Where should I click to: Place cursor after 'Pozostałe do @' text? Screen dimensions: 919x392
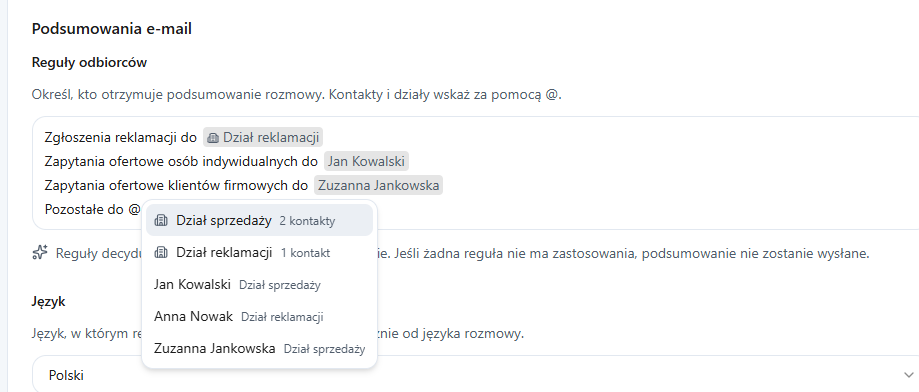(141, 209)
